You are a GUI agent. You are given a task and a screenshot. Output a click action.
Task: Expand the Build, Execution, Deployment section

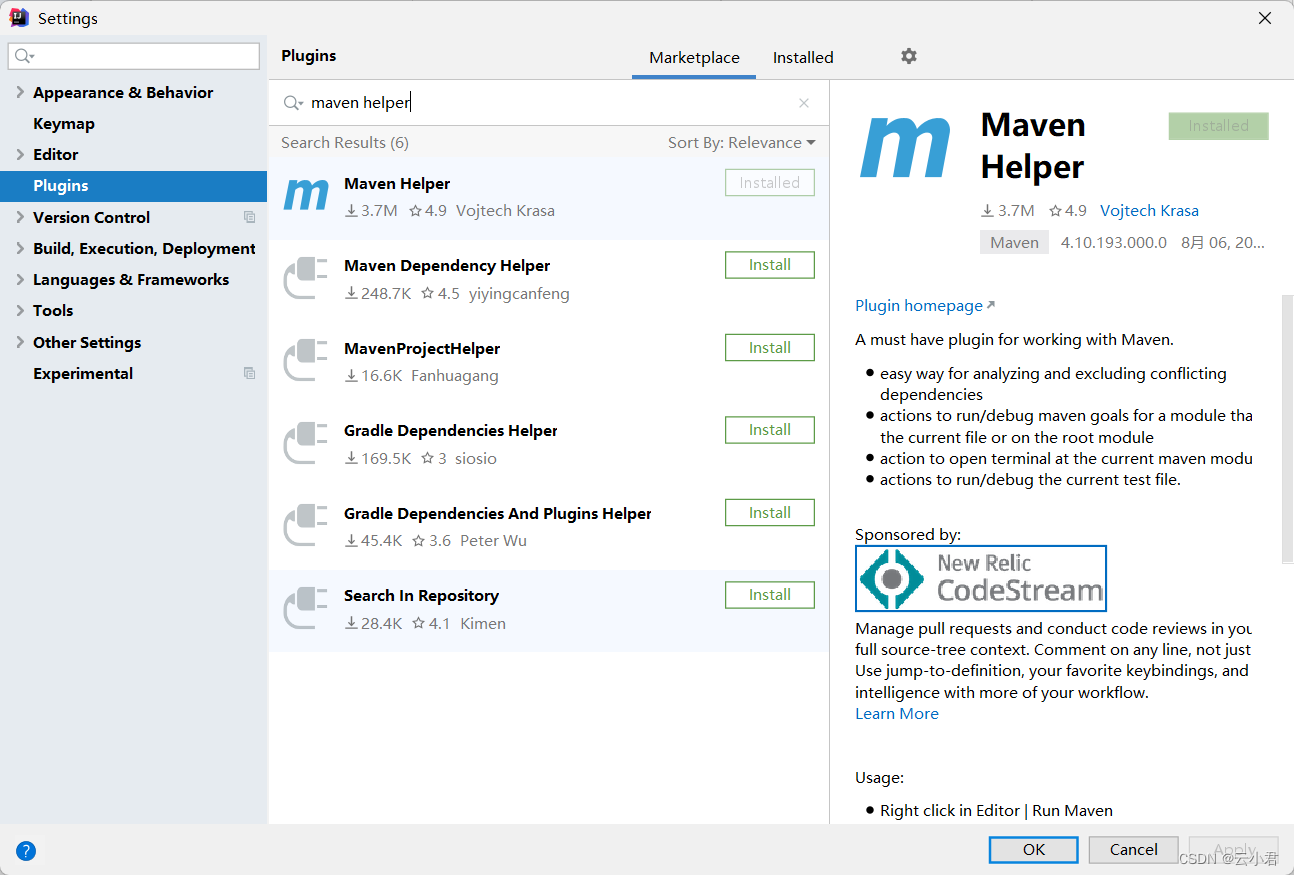[x=21, y=248]
